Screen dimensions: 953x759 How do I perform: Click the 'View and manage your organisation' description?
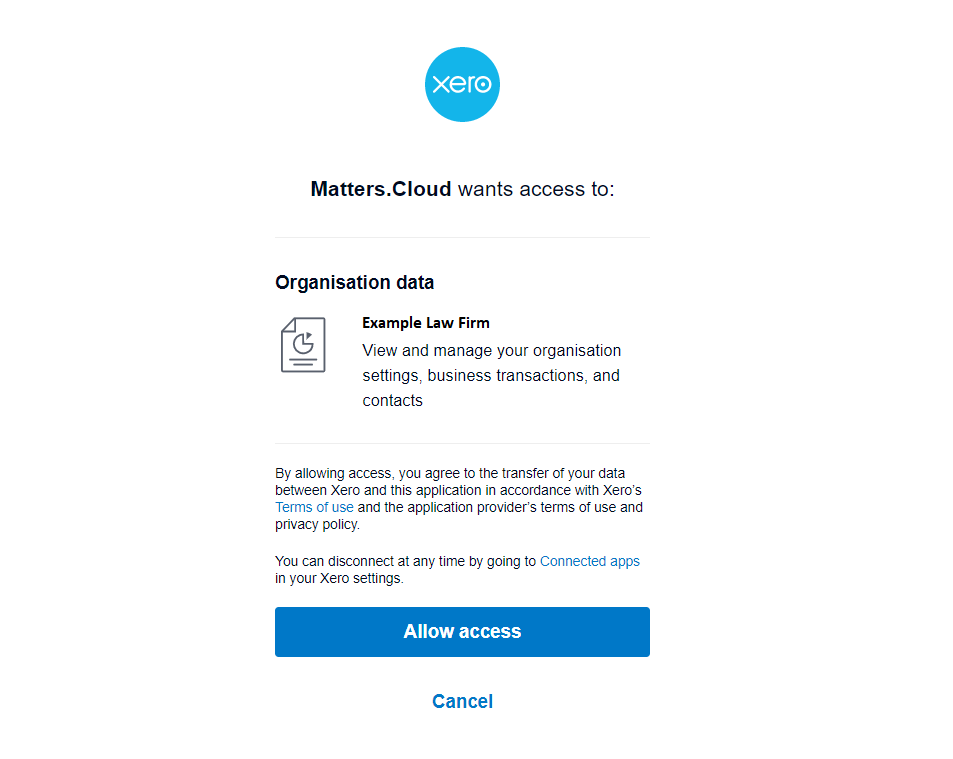492,351
